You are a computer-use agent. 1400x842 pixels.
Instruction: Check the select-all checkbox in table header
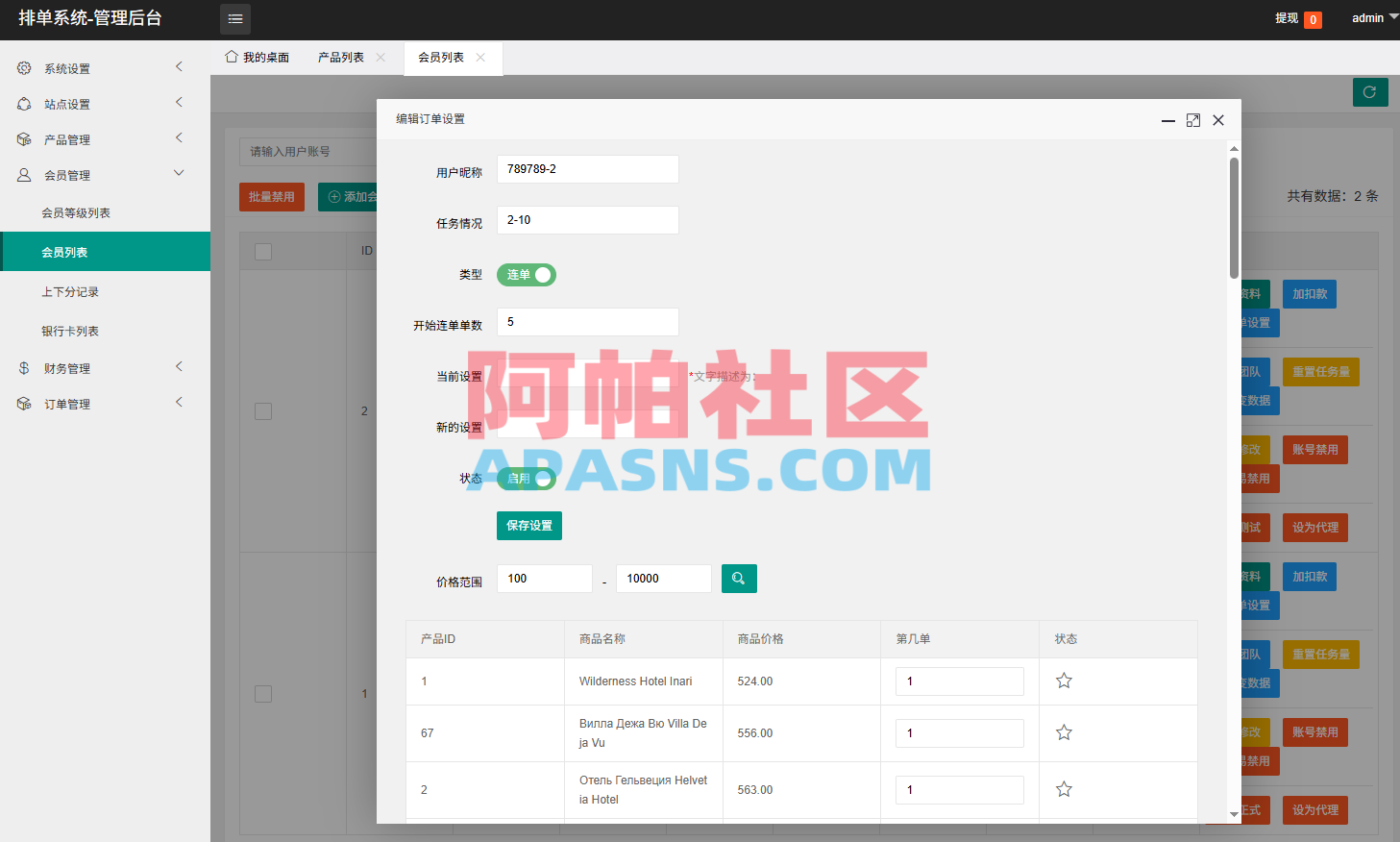263,252
